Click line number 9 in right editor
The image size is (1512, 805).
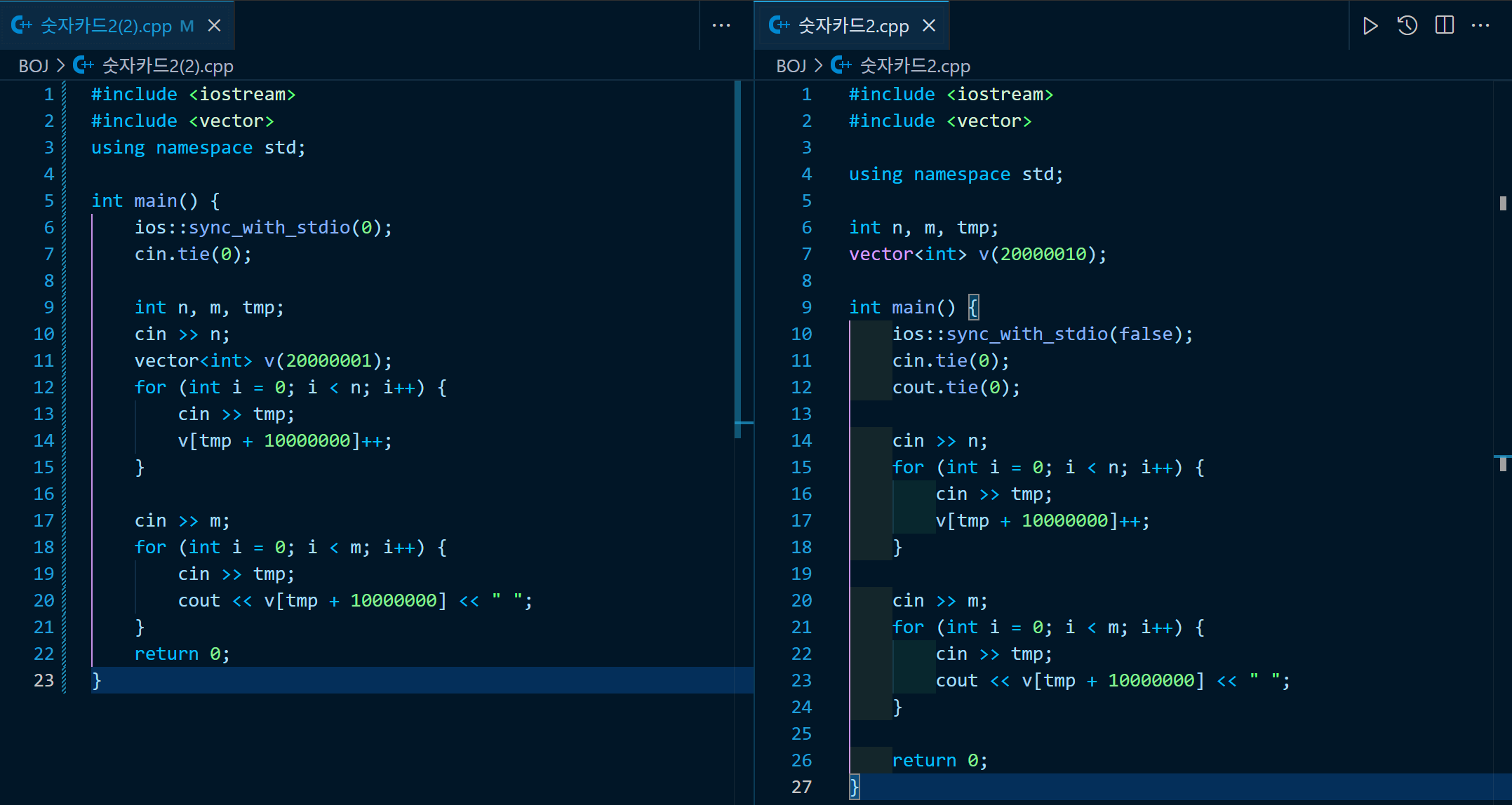click(807, 308)
